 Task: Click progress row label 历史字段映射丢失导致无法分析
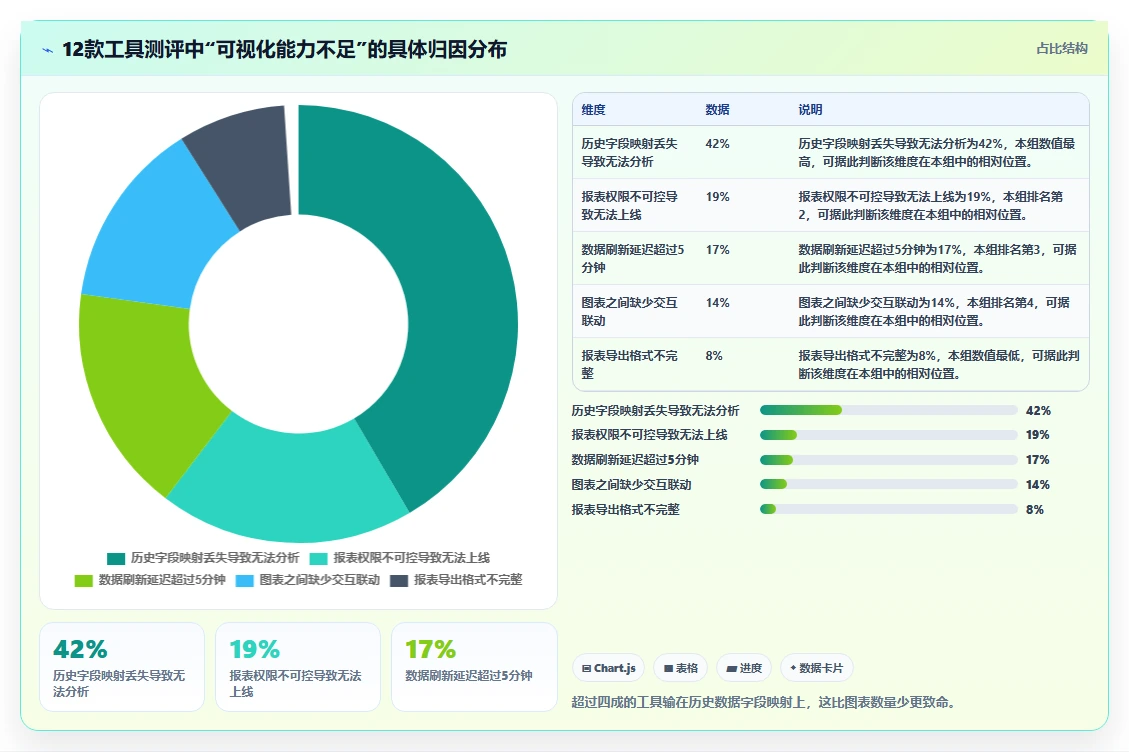tap(655, 411)
